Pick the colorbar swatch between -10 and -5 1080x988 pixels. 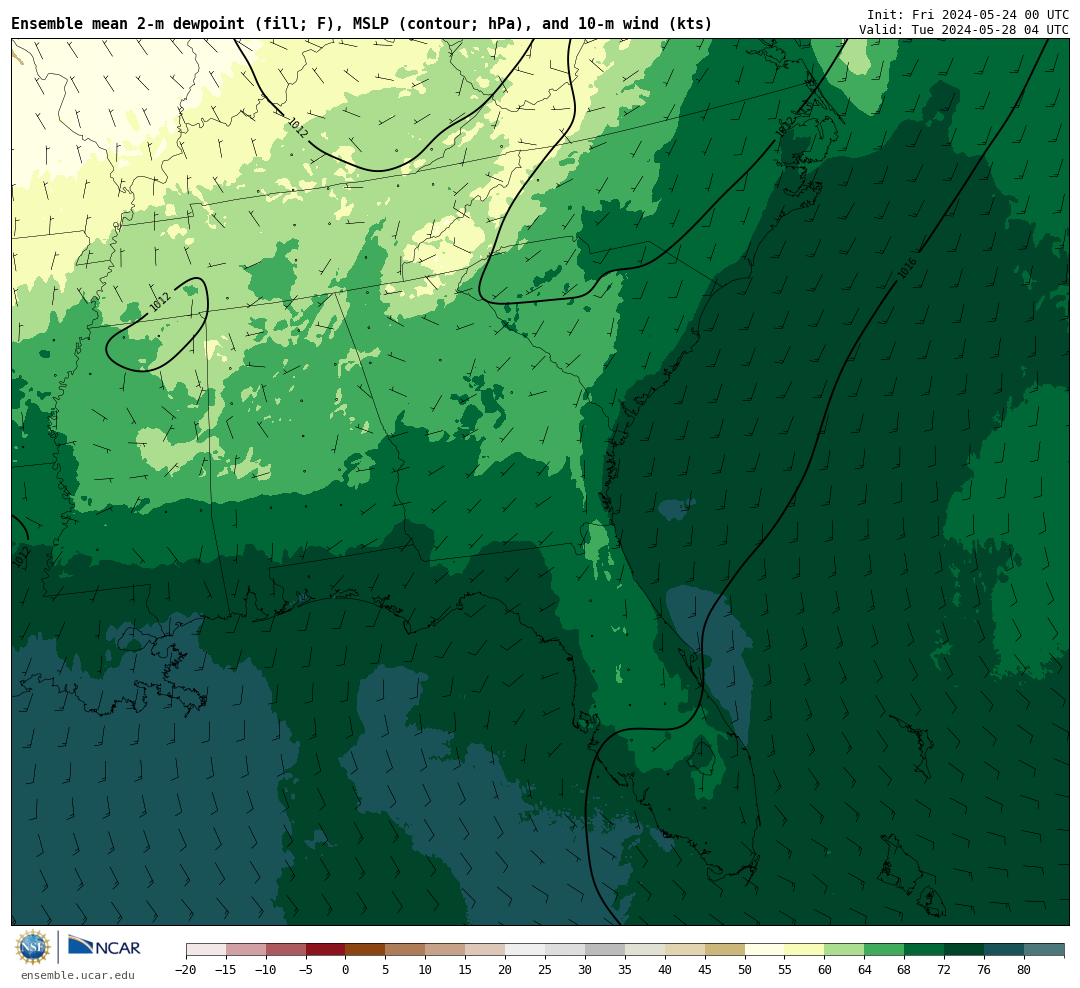click(x=286, y=950)
